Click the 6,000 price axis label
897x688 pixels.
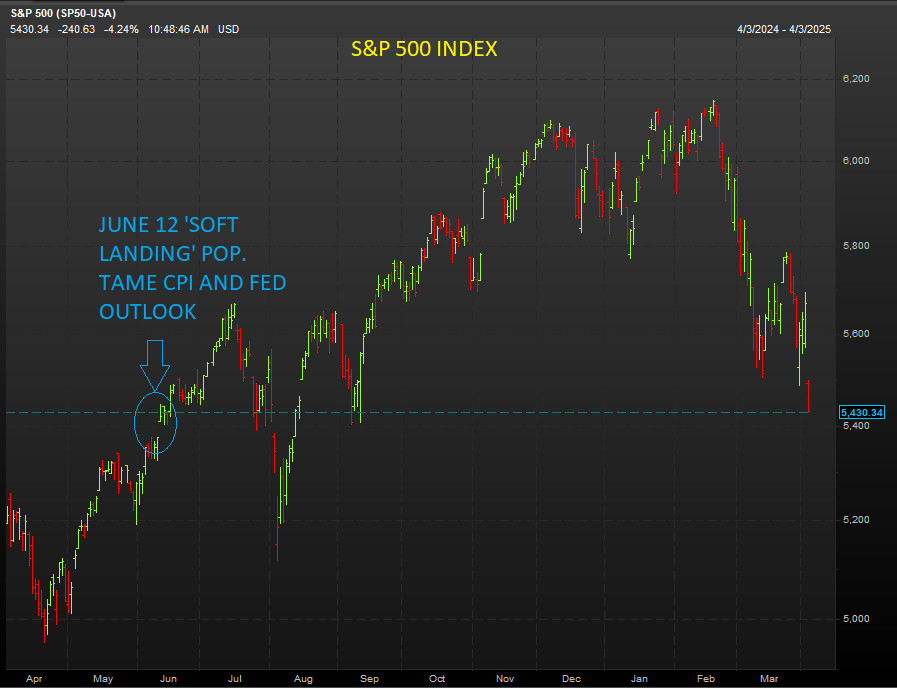point(856,161)
